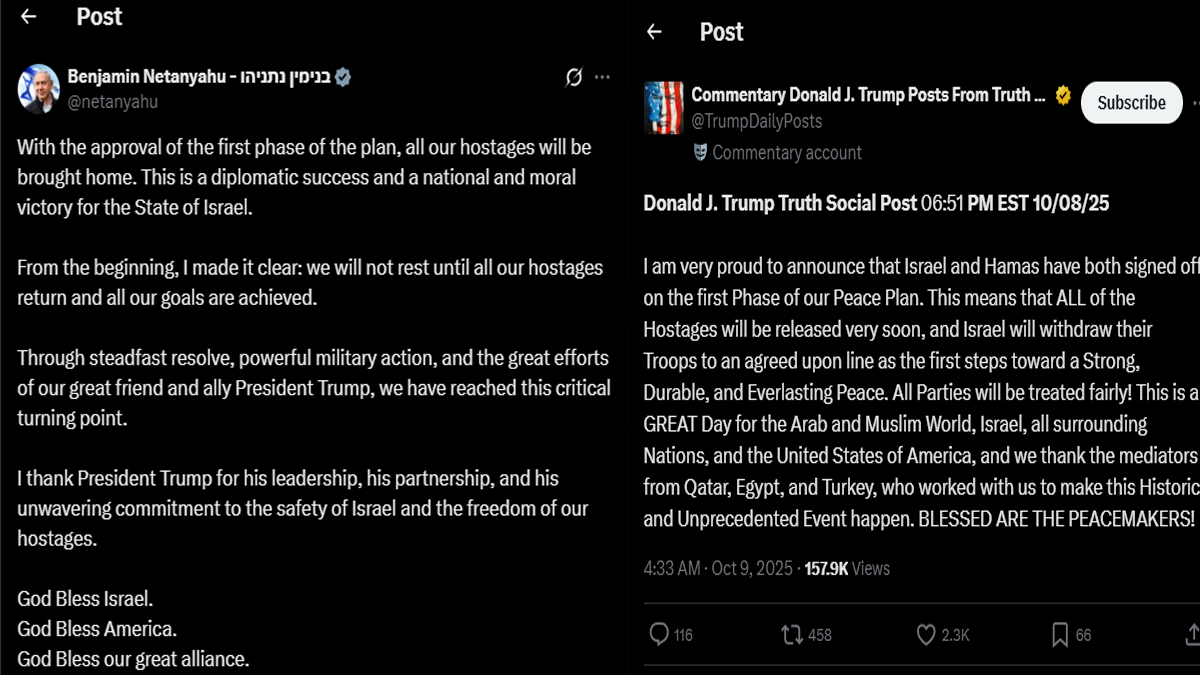Click the @TrumpDailyPosts handle
The image size is (1200, 675).
(x=756, y=121)
